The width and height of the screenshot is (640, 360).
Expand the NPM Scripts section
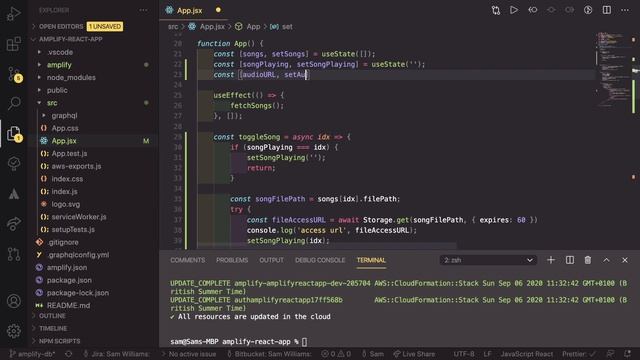point(59,341)
